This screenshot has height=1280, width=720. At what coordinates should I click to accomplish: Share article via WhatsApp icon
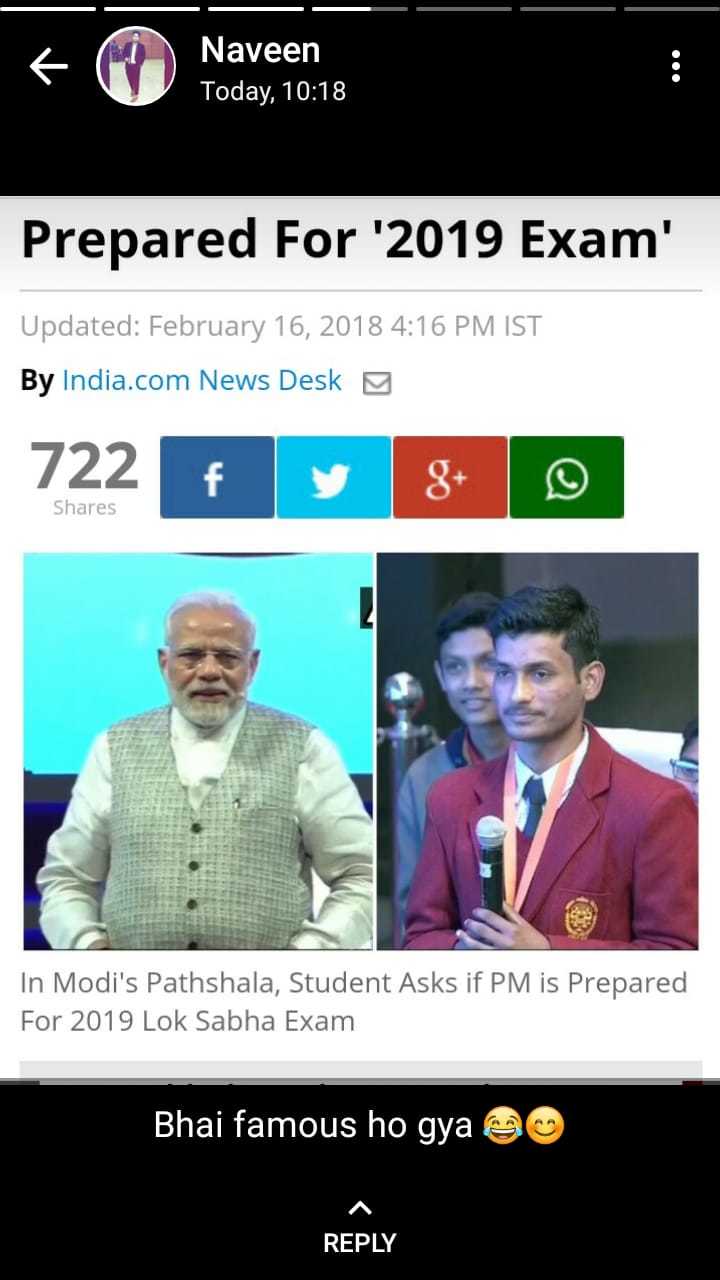(x=566, y=477)
